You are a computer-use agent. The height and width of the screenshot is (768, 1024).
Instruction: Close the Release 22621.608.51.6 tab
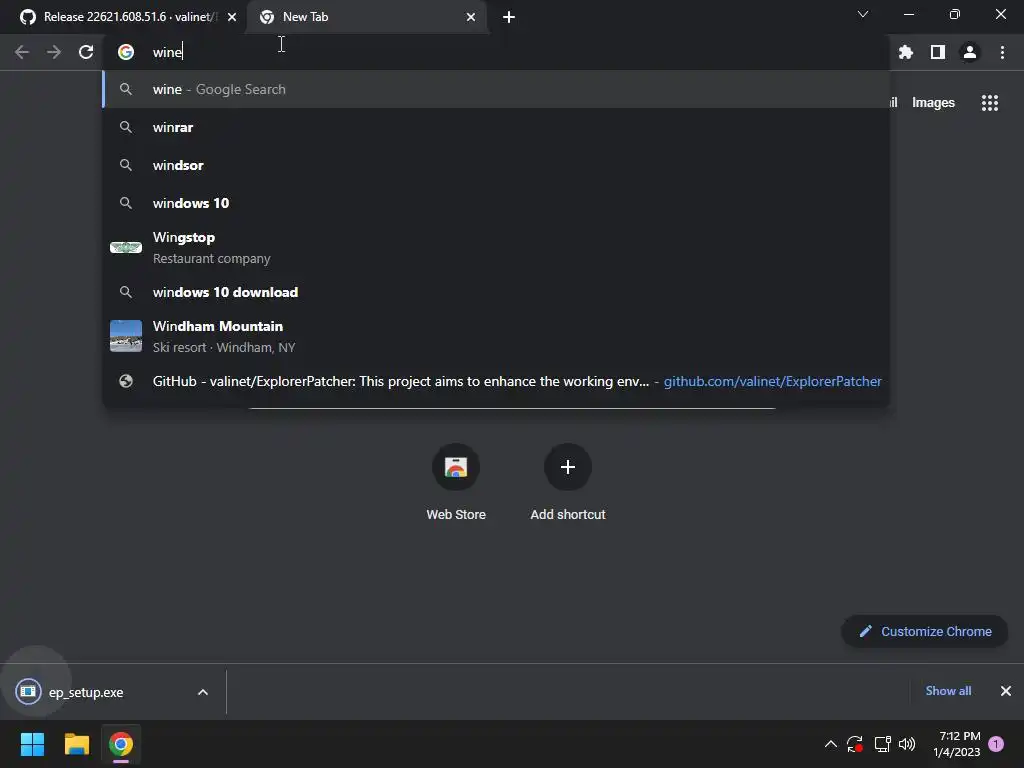[x=232, y=17]
